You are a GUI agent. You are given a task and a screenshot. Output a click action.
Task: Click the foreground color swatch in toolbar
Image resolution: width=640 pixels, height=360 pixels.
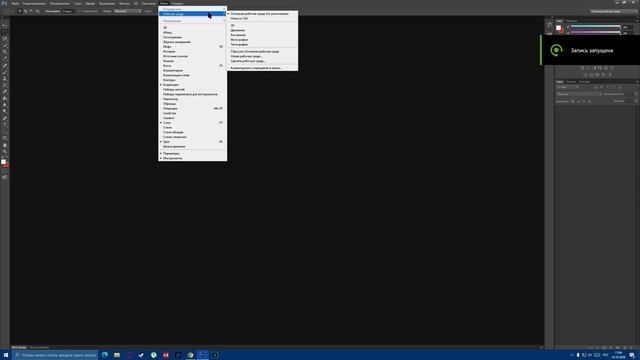click(3, 162)
